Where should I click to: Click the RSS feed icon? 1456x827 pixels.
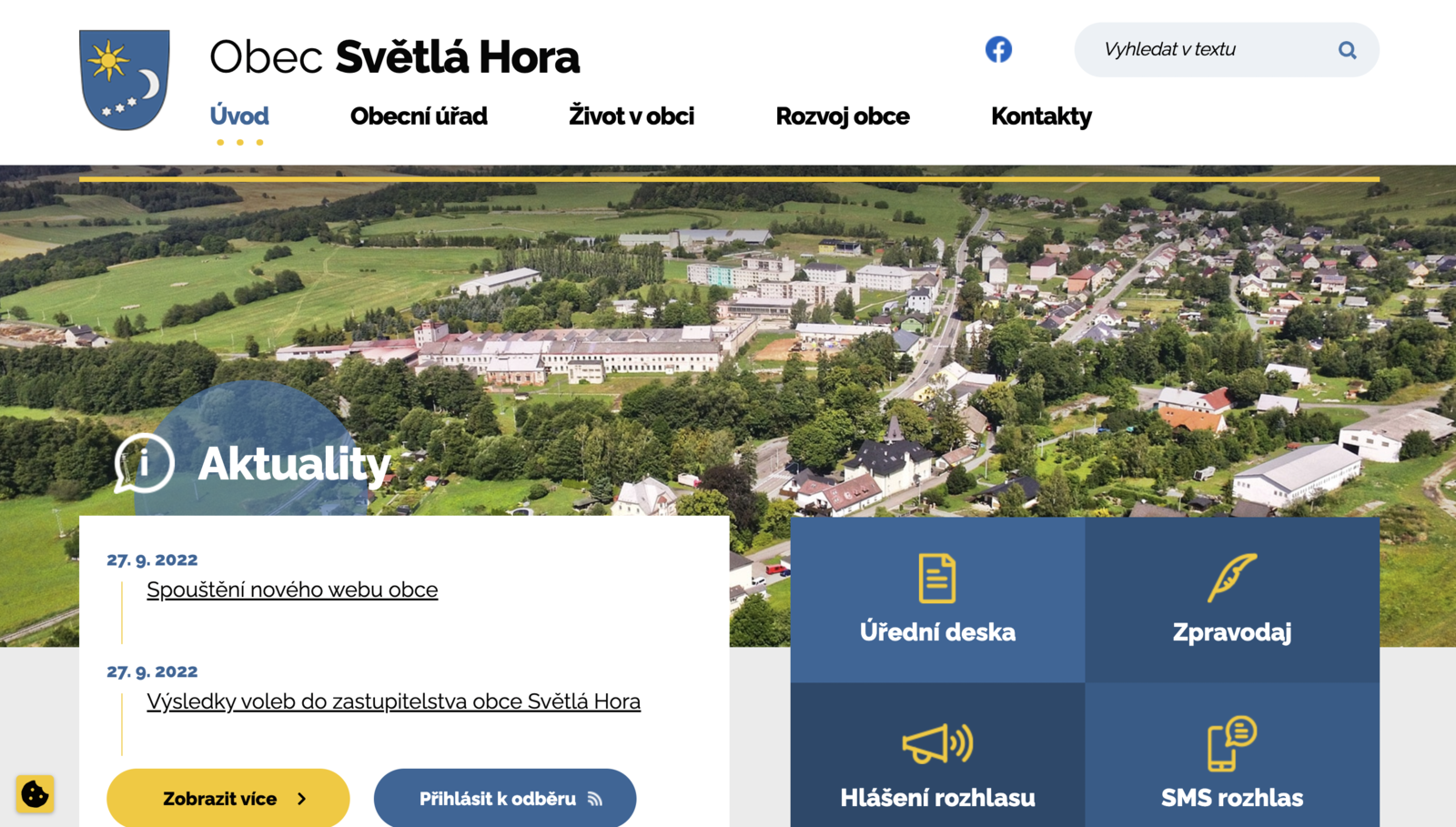[x=595, y=799]
